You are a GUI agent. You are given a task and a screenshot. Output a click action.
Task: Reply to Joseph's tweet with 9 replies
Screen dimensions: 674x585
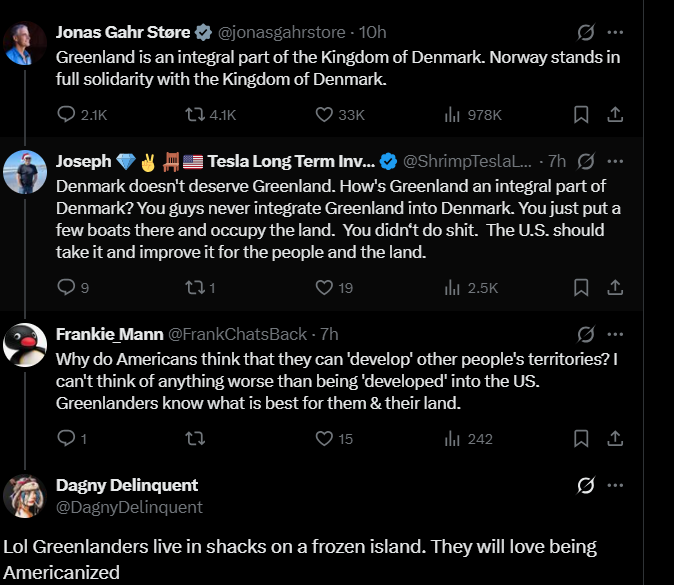(67, 288)
